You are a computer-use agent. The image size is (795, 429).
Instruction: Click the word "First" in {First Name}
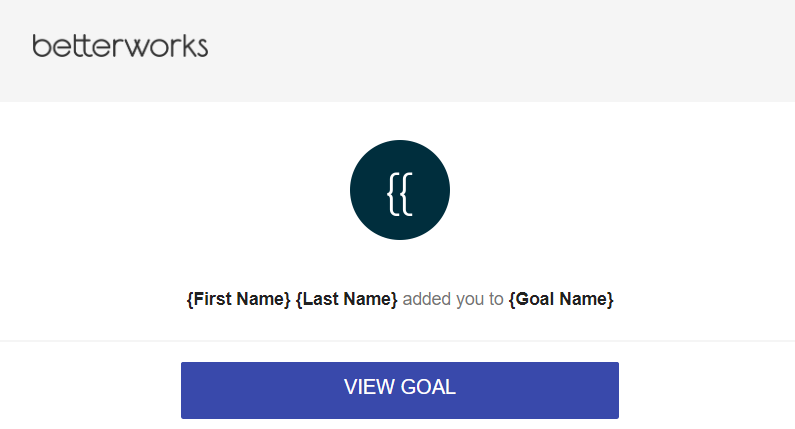pyautogui.click(x=212, y=299)
